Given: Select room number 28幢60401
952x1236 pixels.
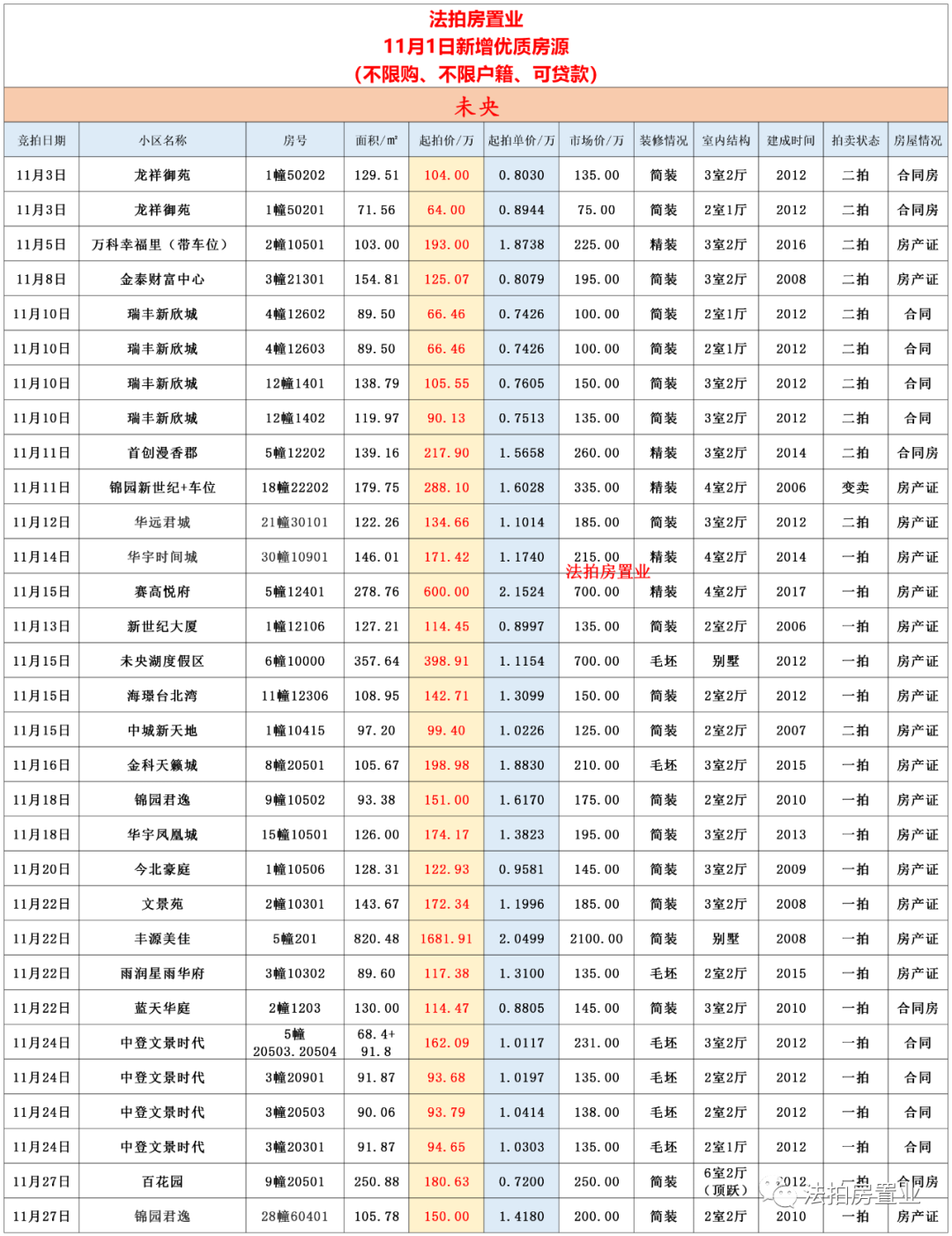Looking at the screenshot, I should [295, 1217].
